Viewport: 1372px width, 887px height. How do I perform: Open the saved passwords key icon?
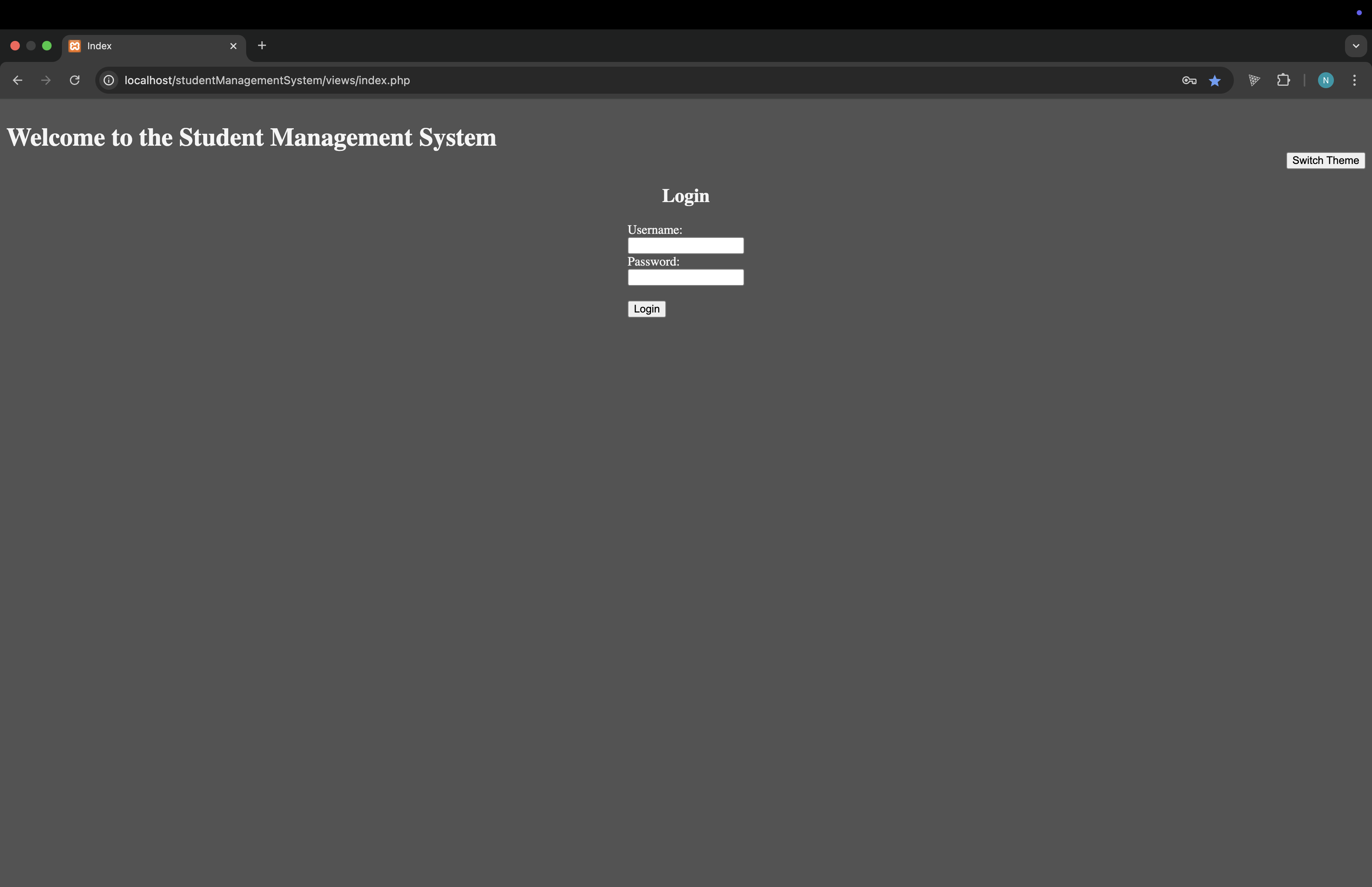click(1189, 81)
